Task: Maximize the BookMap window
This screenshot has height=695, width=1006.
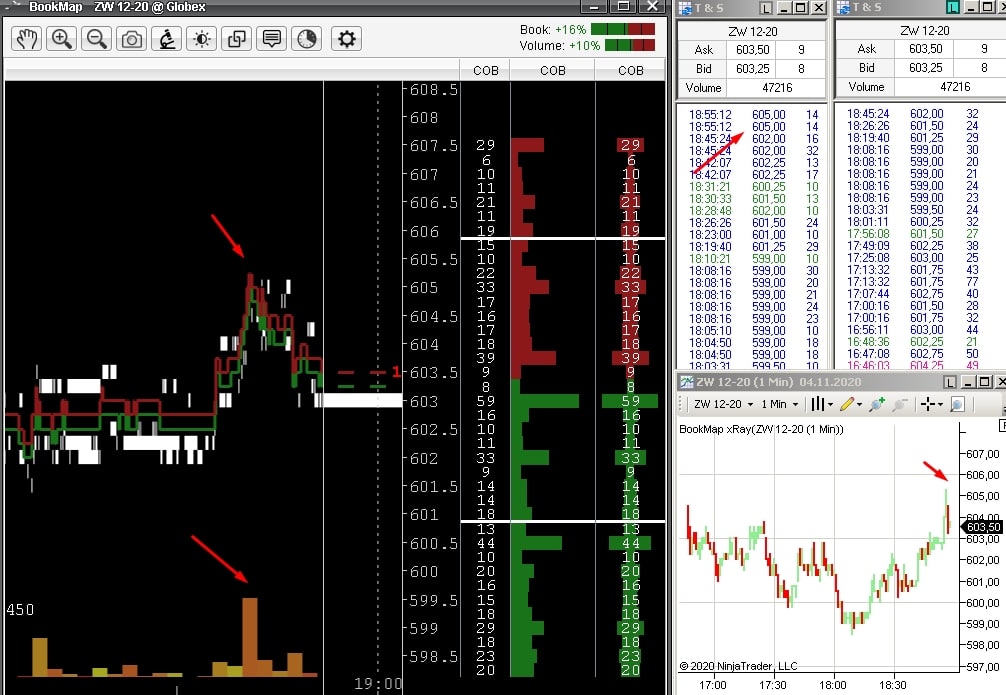Action: (x=623, y=6)
